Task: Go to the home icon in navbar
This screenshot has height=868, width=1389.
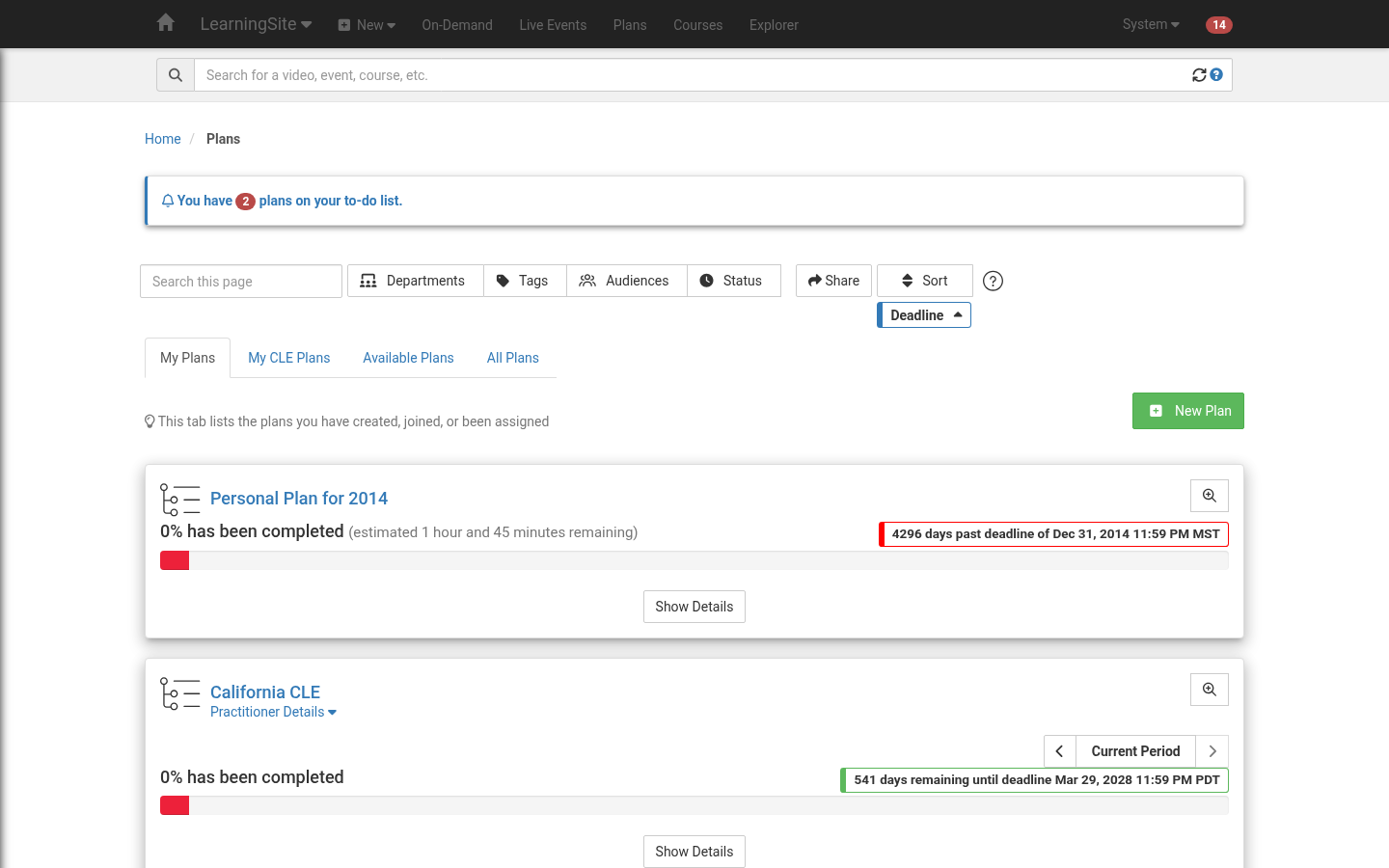Action: [166, 23]
